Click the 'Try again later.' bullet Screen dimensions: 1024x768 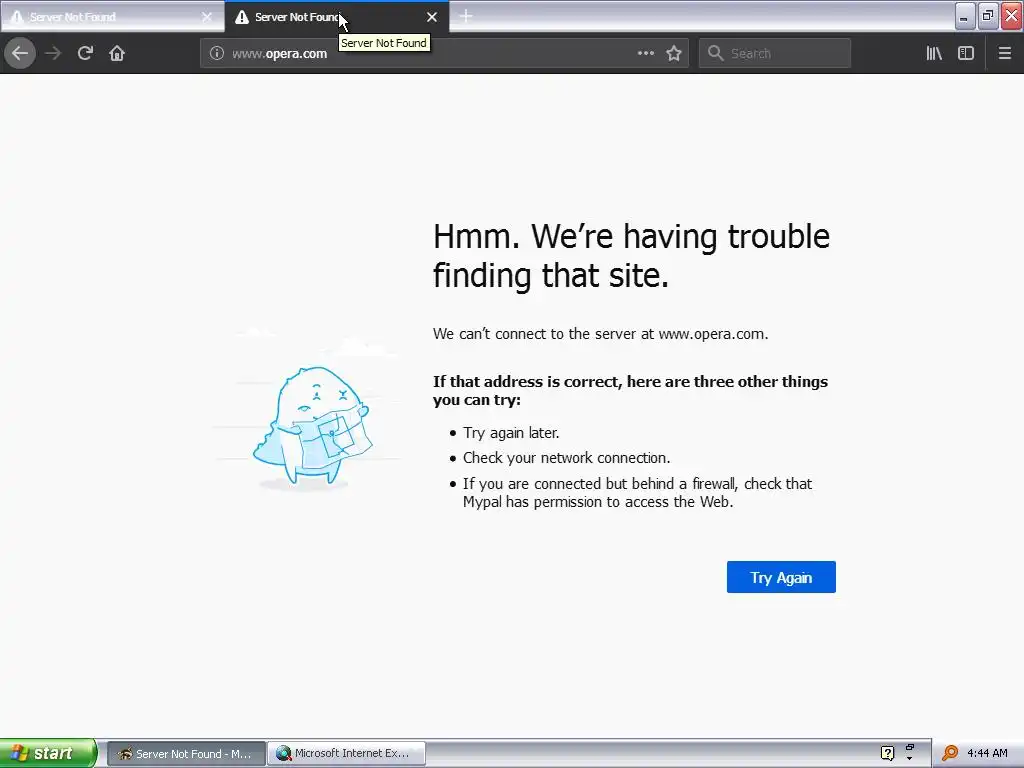click(x=511, y=433)
